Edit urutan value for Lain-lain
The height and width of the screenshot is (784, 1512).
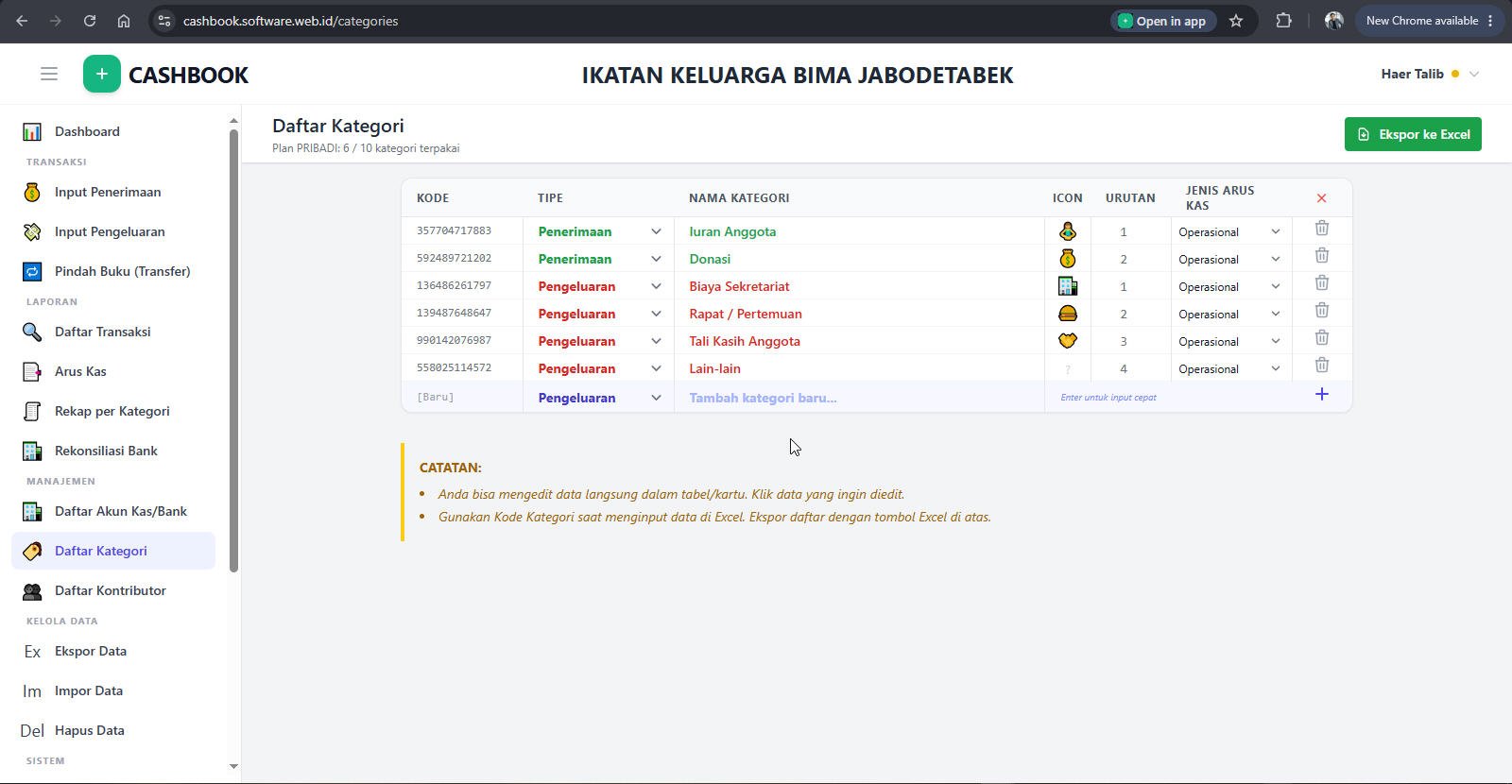click(x=1130, y=368)
